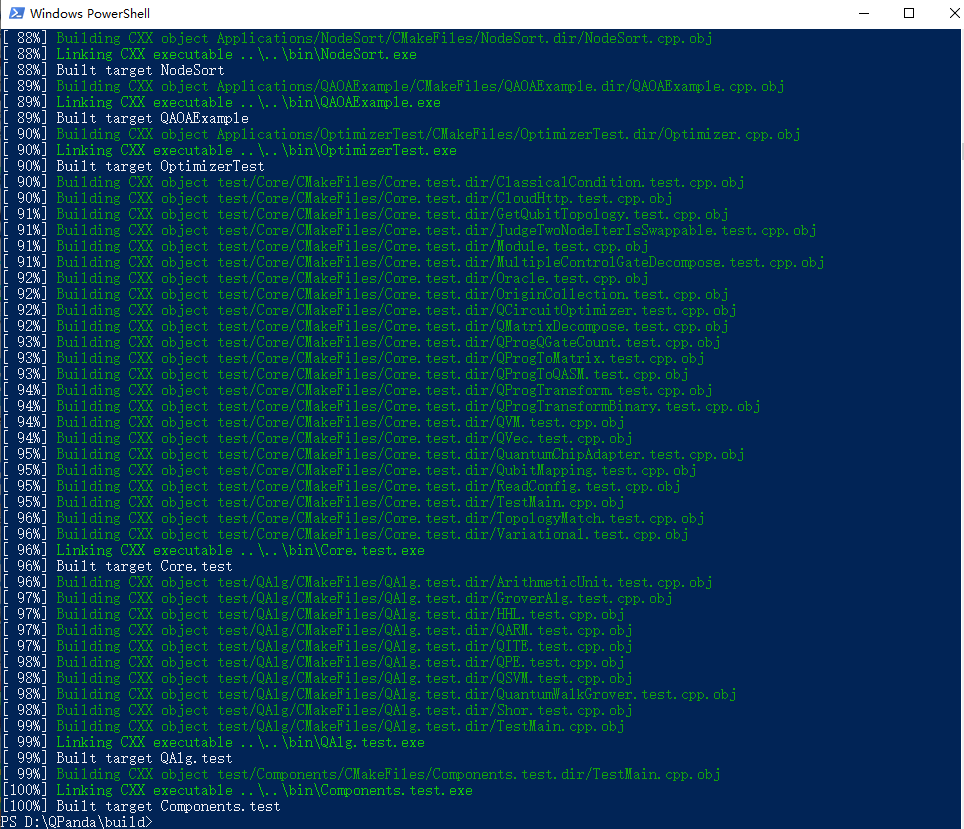964x829 pixels.
Task: Click the 'QuantumWalkGrover.test.cpp.obj' line
Action: [x=369, y=694]
